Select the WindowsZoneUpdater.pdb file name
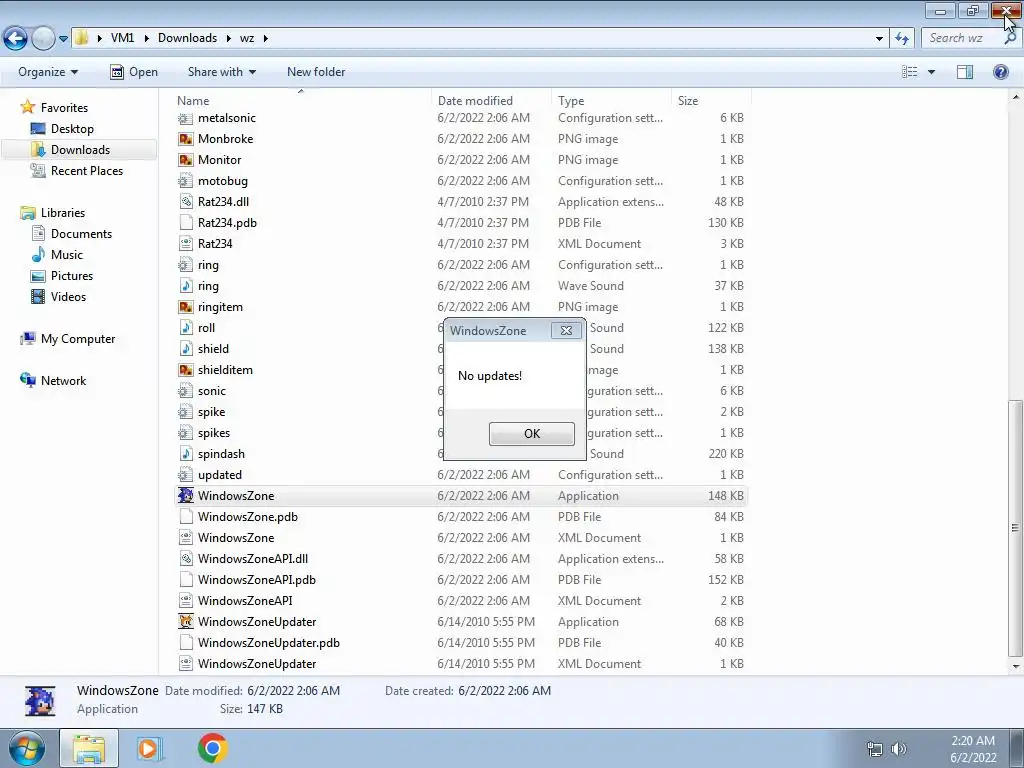 (268, 643)
